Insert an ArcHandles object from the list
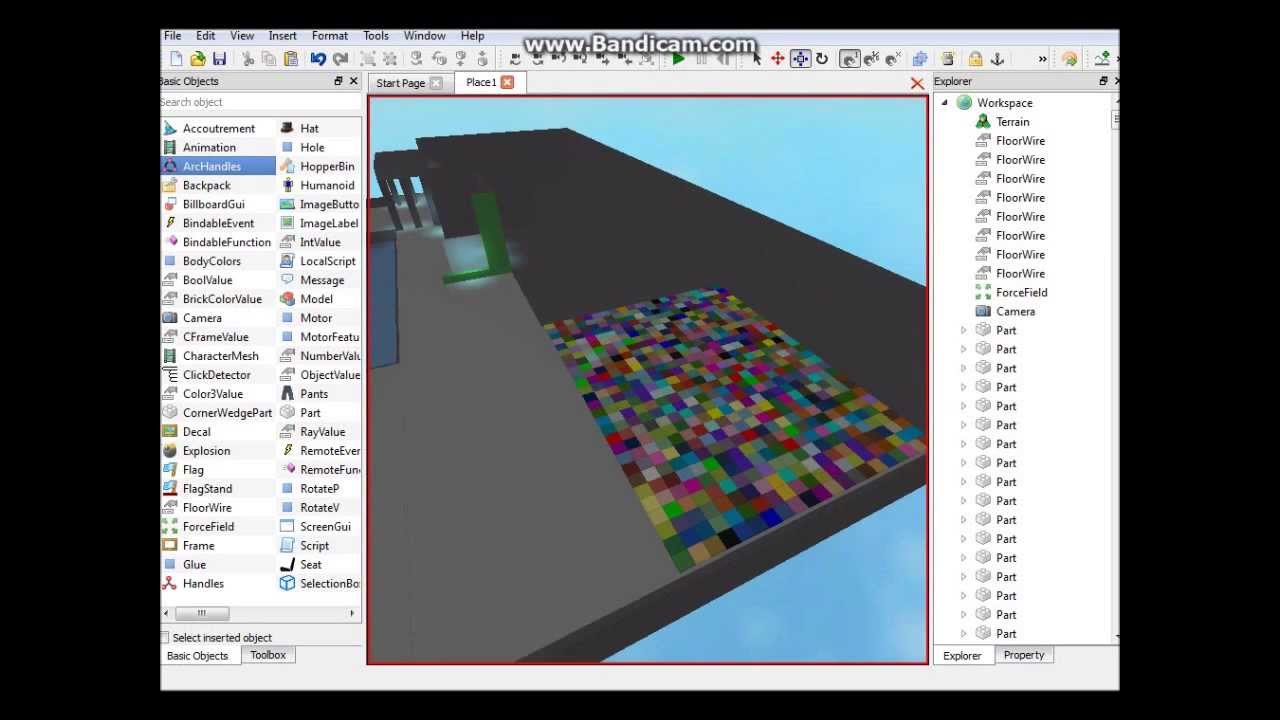Viewport: 1280px width, 720px height. pyautogui.click(x=218, y=166)
